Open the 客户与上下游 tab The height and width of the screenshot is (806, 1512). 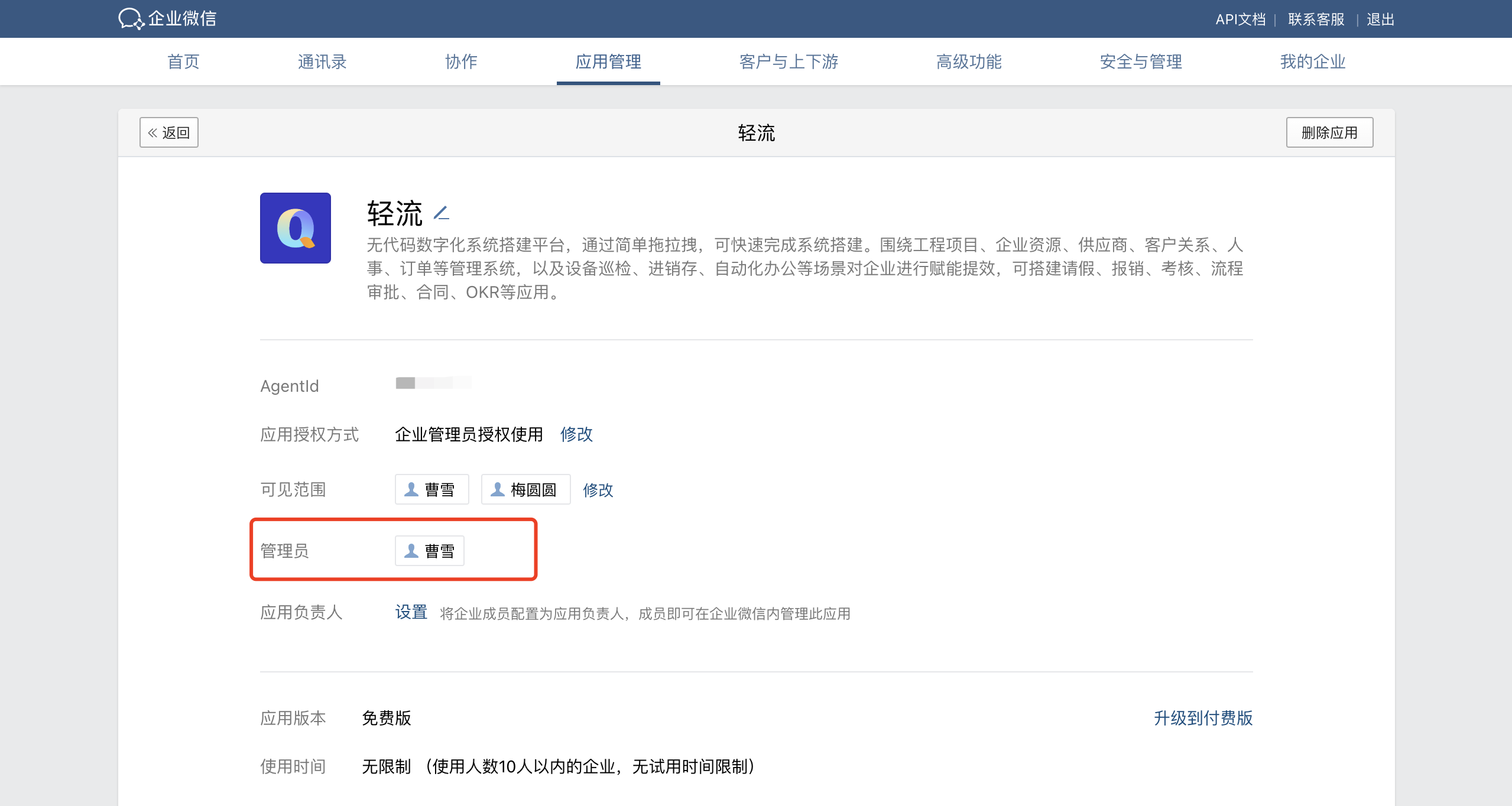point(789,61)
